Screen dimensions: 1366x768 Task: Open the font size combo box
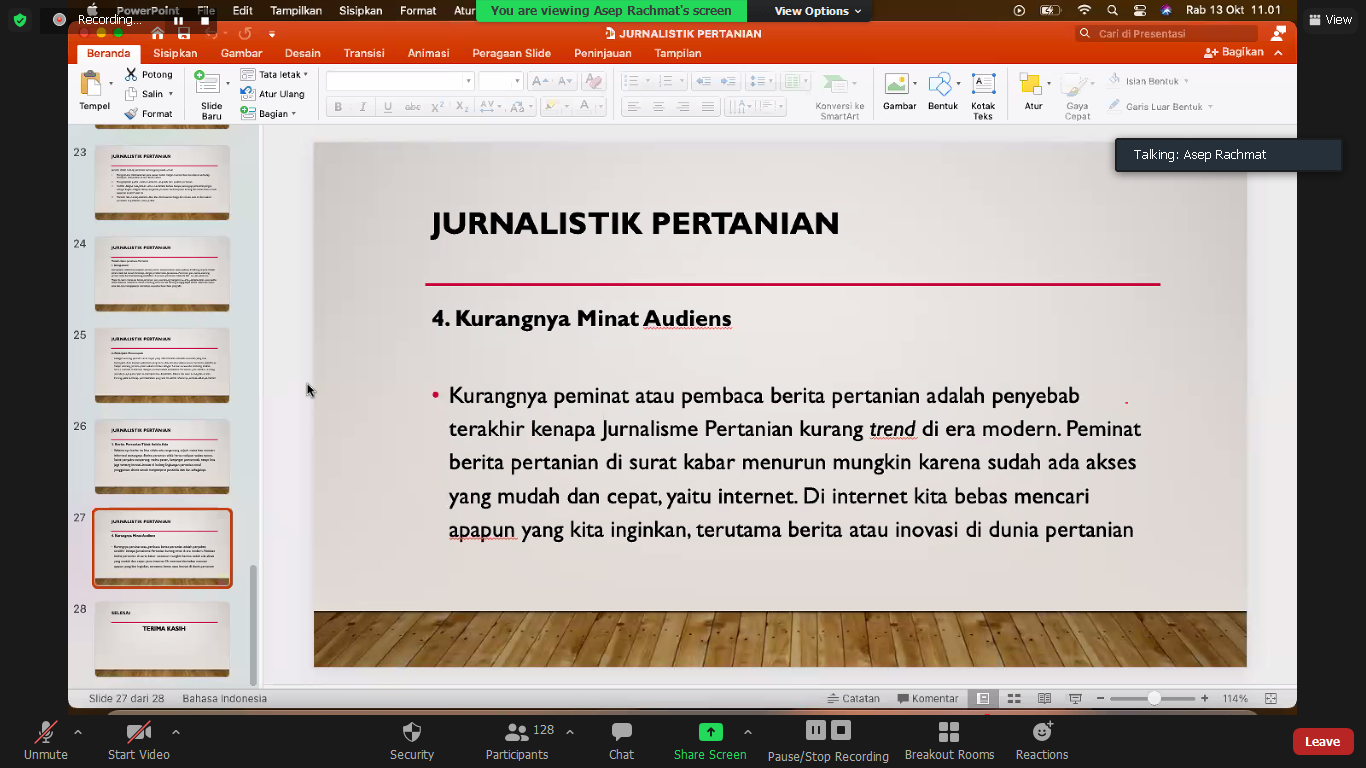tap(501, 81)
